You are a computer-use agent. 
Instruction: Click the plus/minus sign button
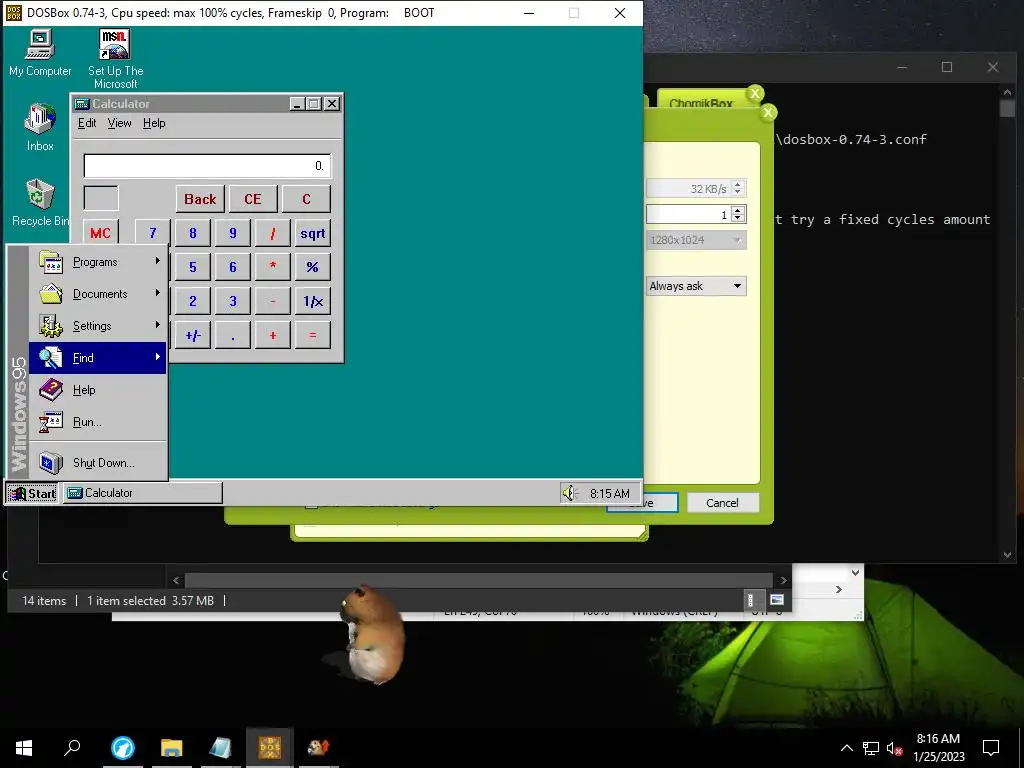pyautogui.click(x=193, y=335)
